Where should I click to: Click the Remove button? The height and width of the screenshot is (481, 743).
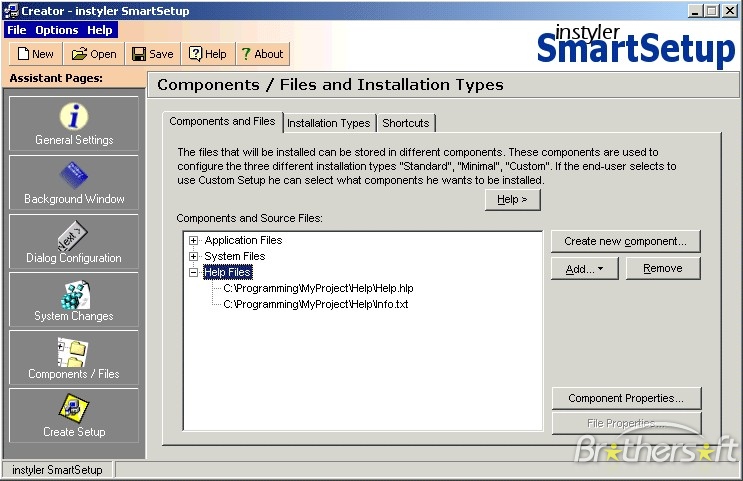point(662,269)
